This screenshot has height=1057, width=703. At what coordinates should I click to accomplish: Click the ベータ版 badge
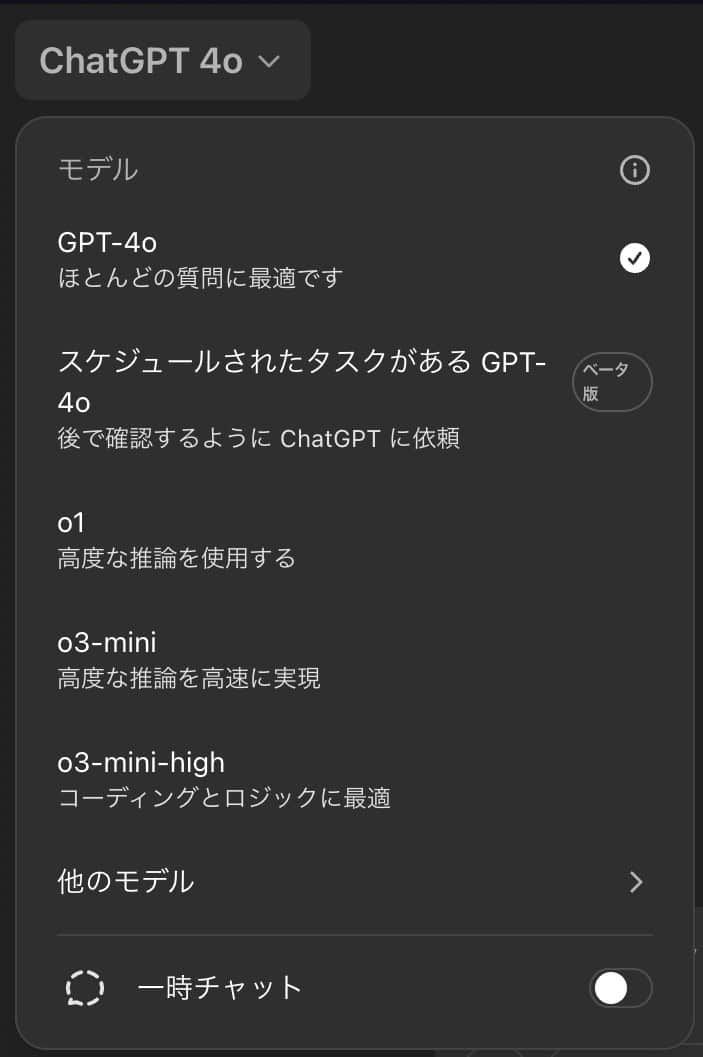[611, 382]
